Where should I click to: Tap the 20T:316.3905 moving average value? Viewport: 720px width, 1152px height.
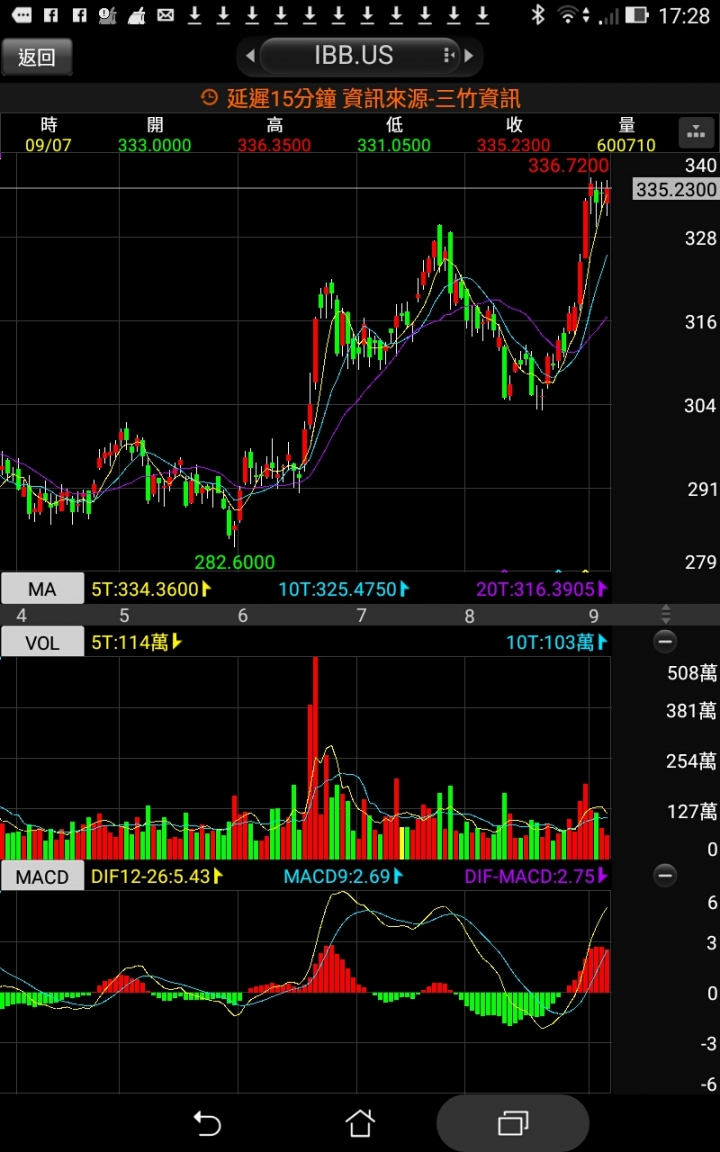tap(536, 588)
